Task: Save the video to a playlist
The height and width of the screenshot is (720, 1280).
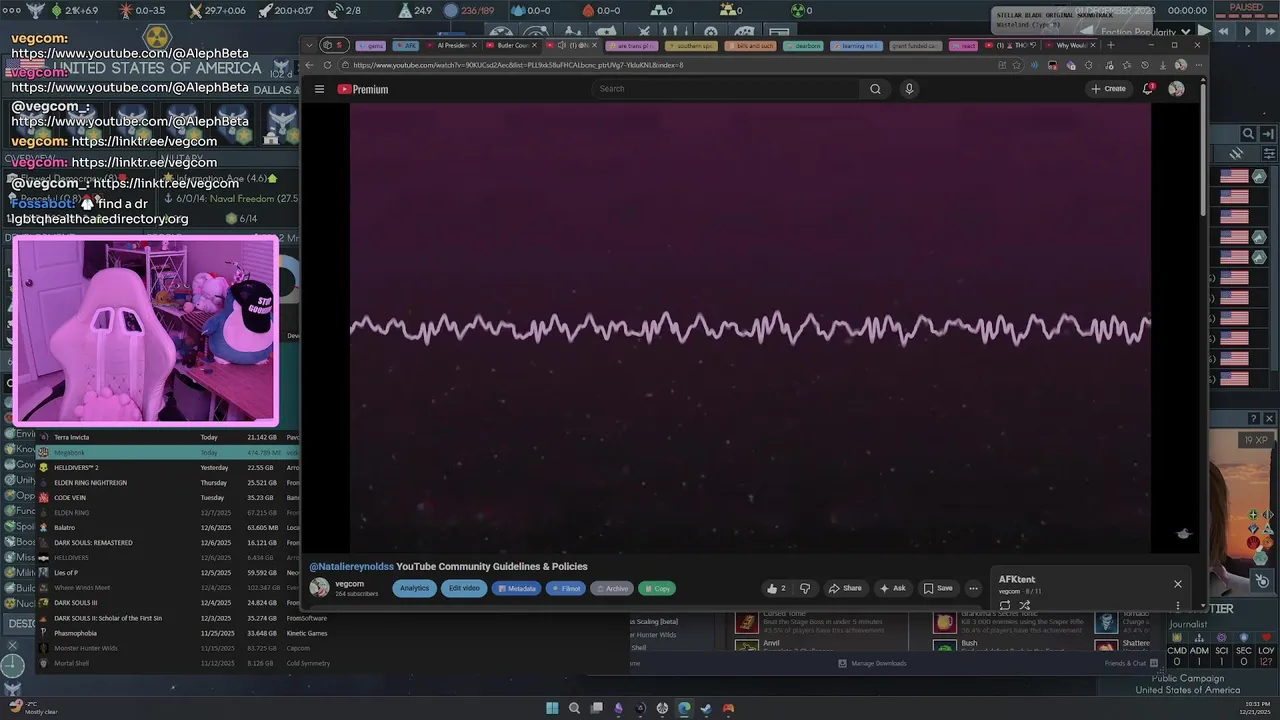Action: click(x=938, y=588)
